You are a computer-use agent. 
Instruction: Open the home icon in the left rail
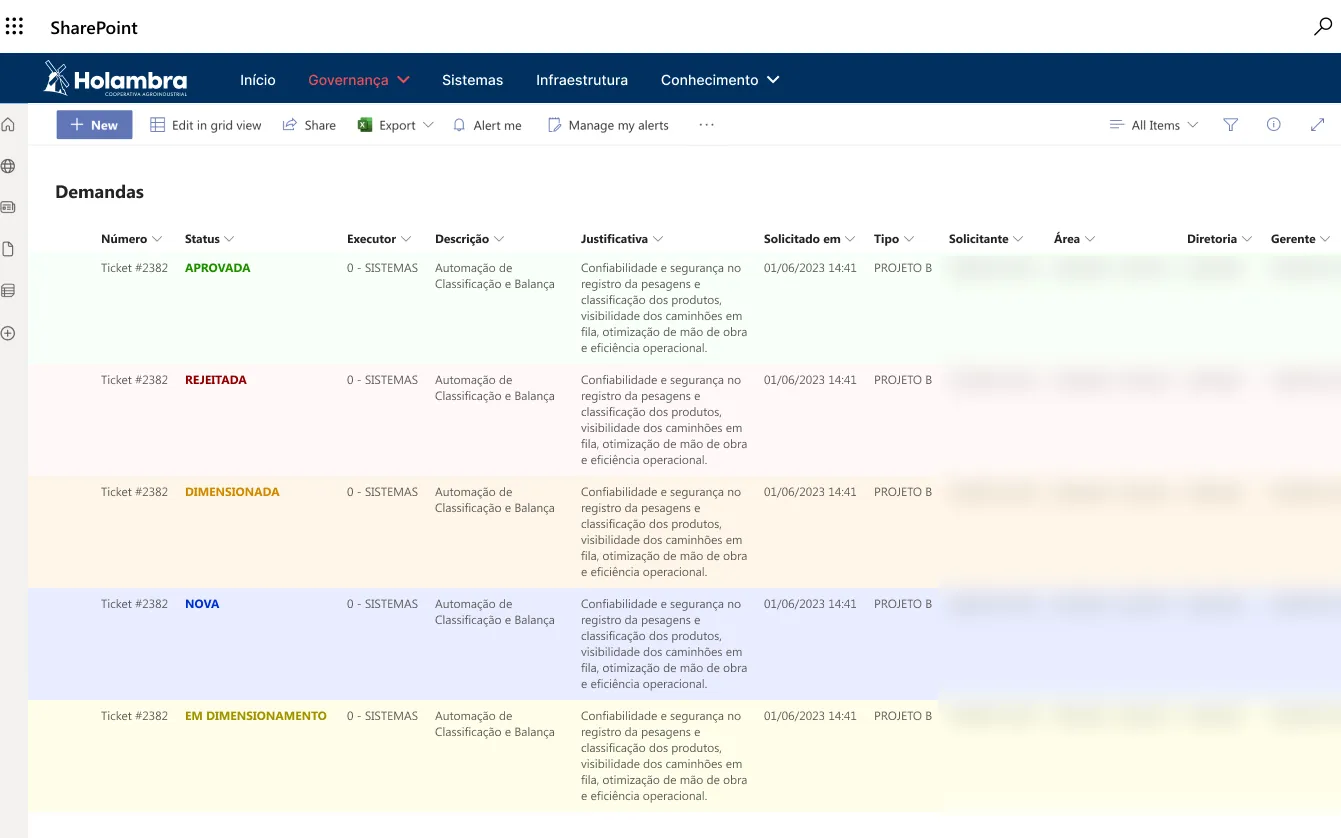point(8,125)
